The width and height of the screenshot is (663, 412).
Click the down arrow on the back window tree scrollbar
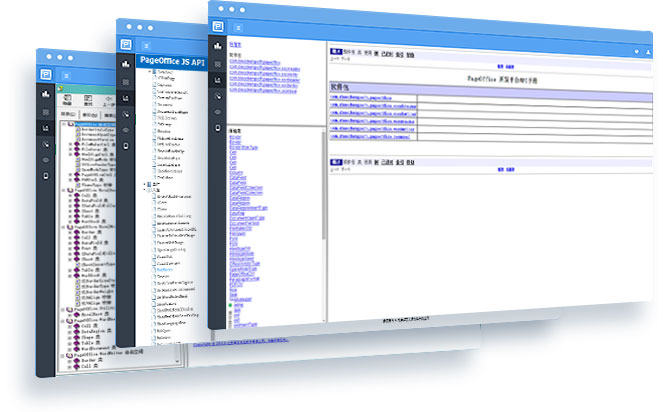pyautogui.click(x=177, y=362)
